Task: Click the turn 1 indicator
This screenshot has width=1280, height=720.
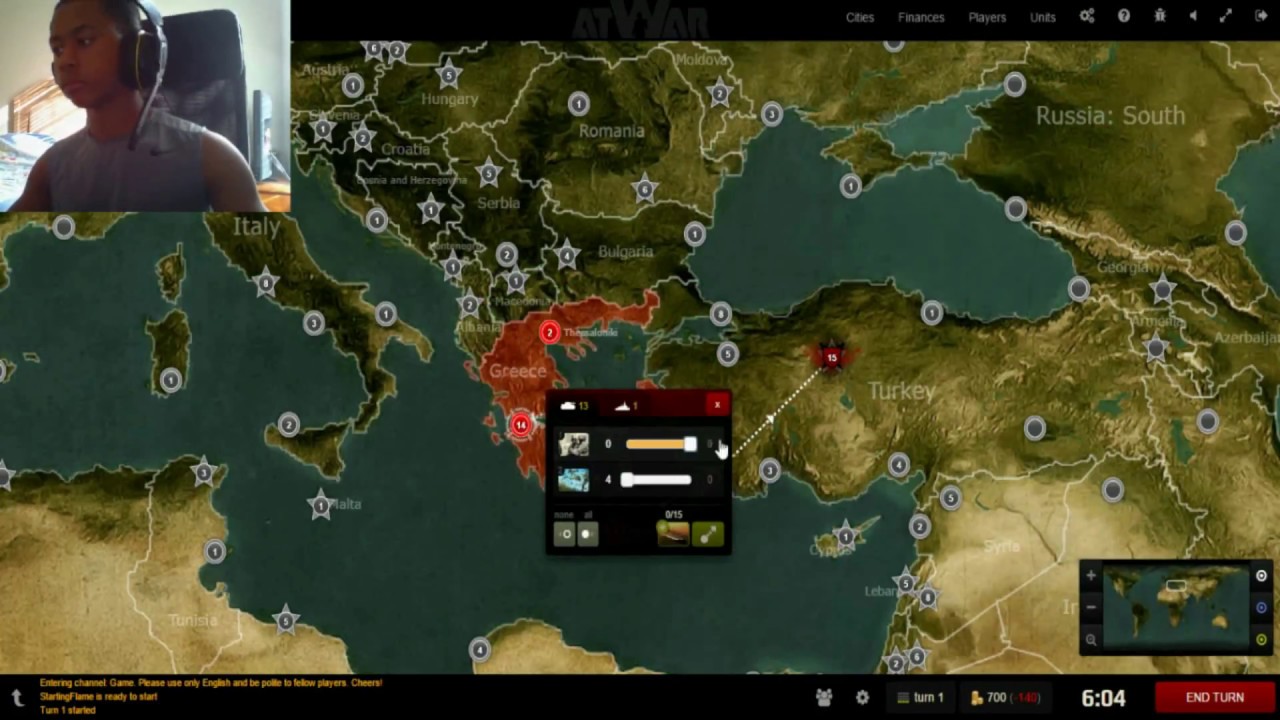Action: pyautogui.click(x=920, y=697)
